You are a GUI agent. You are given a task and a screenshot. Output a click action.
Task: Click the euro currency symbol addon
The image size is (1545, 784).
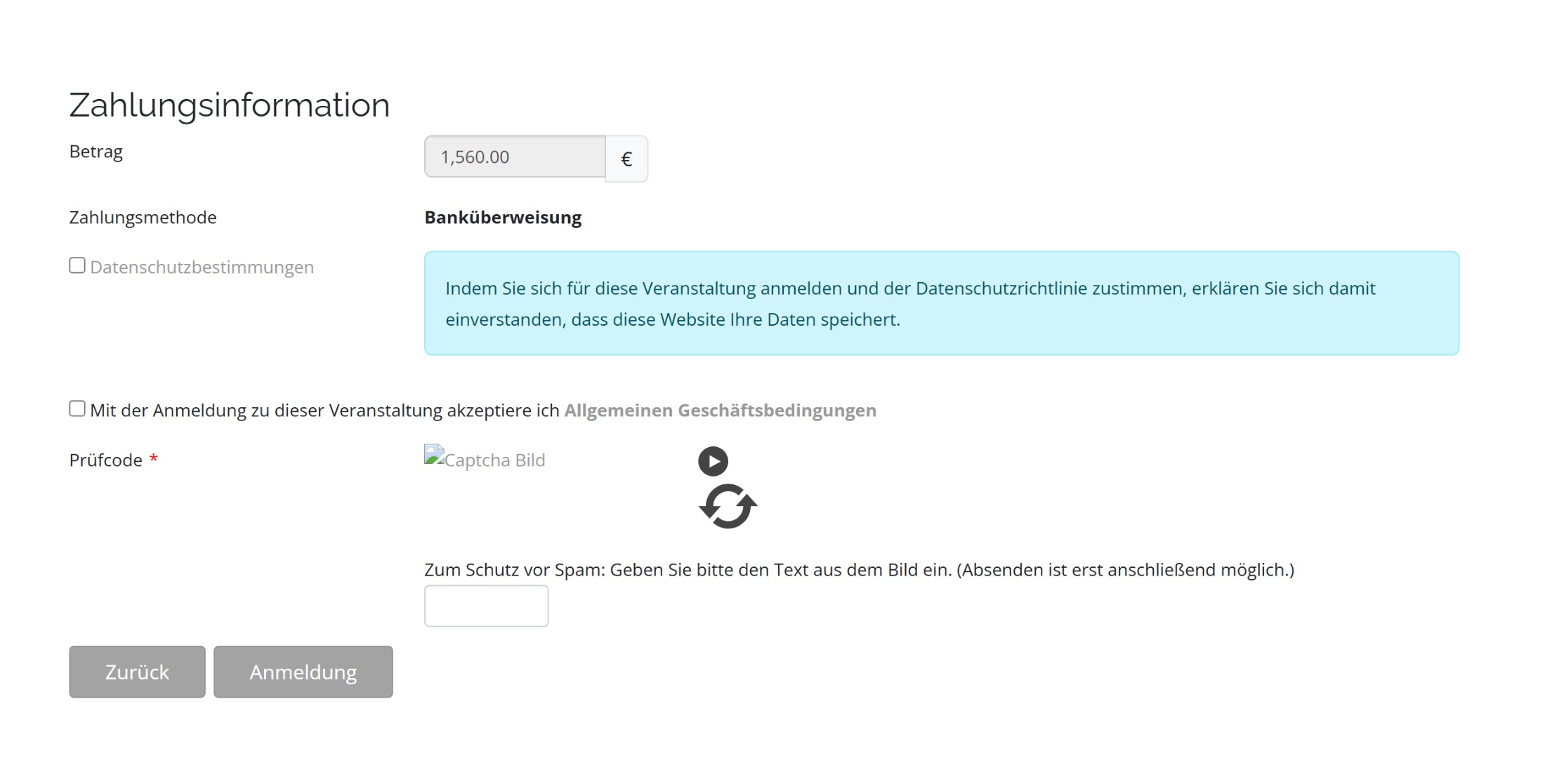coord(626,159)
